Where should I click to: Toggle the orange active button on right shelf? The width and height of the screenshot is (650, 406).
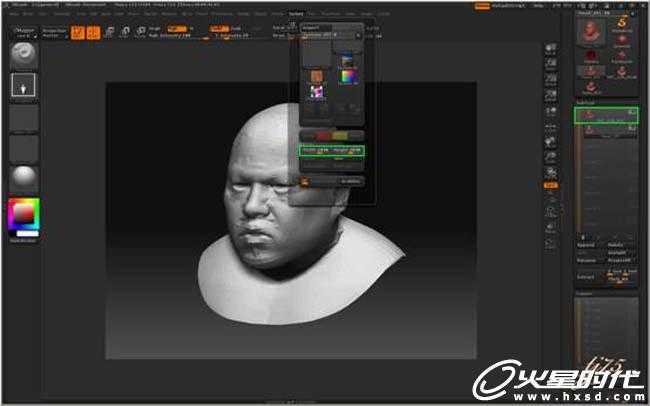click(551, 186)
